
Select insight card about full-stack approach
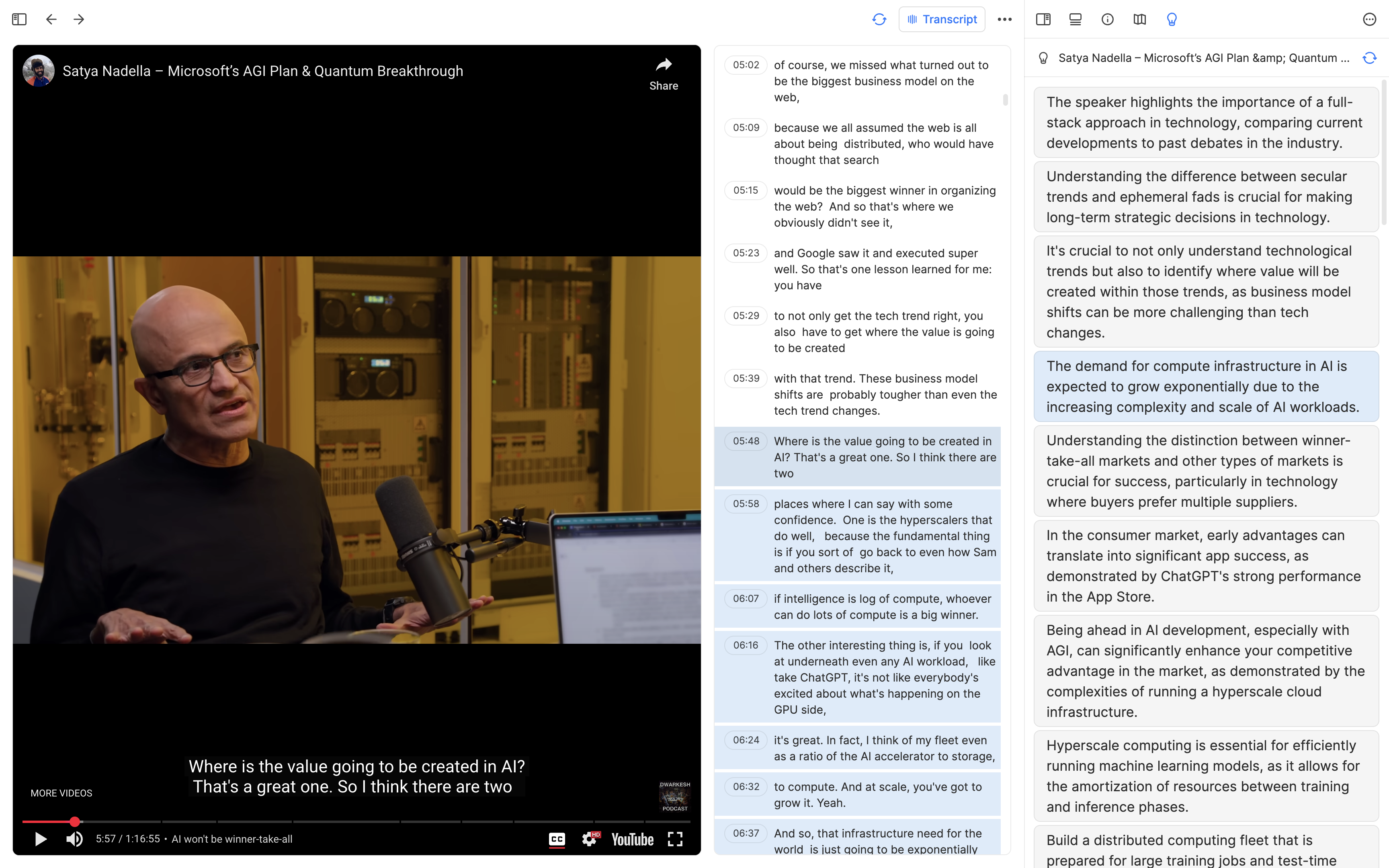[1206, 122]
